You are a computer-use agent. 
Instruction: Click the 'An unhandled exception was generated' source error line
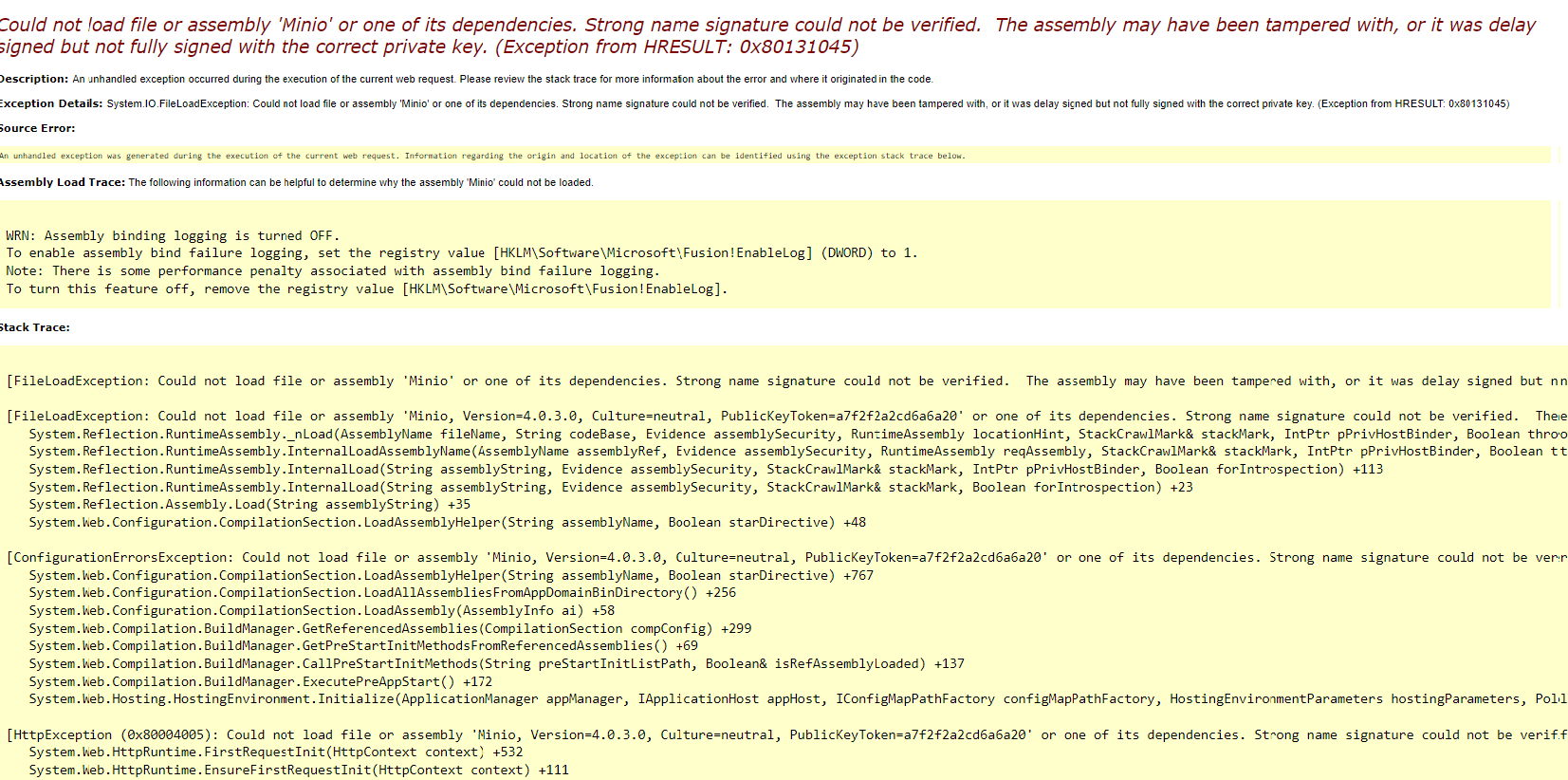[483, 156]
